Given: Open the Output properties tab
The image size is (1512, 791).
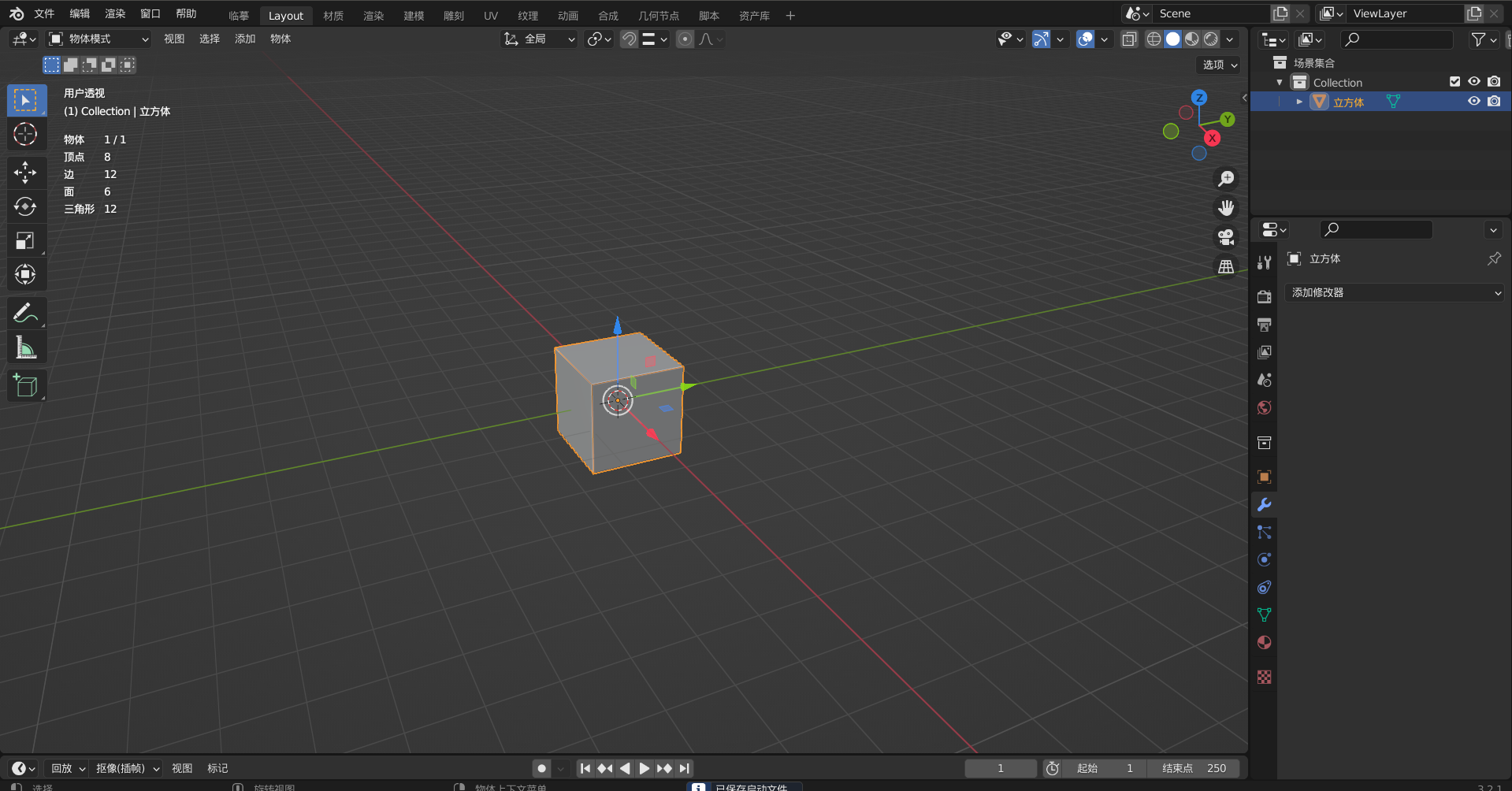Looking at the screenshot, I should click(1264, 324).
